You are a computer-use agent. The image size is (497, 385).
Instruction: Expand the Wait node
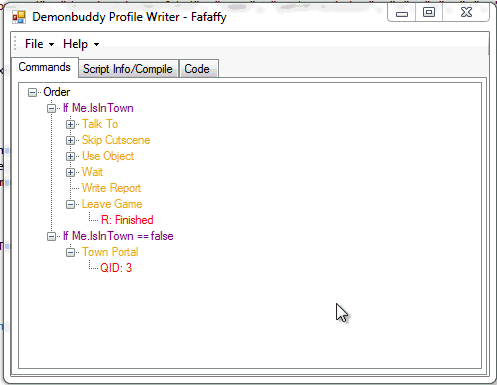(70, 172)
